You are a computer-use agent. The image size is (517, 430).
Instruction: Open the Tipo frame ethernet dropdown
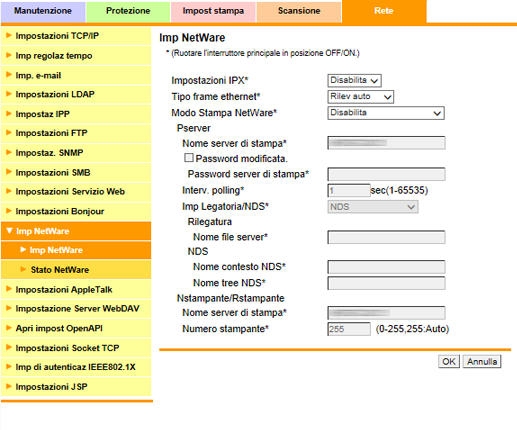pos(360,97)
